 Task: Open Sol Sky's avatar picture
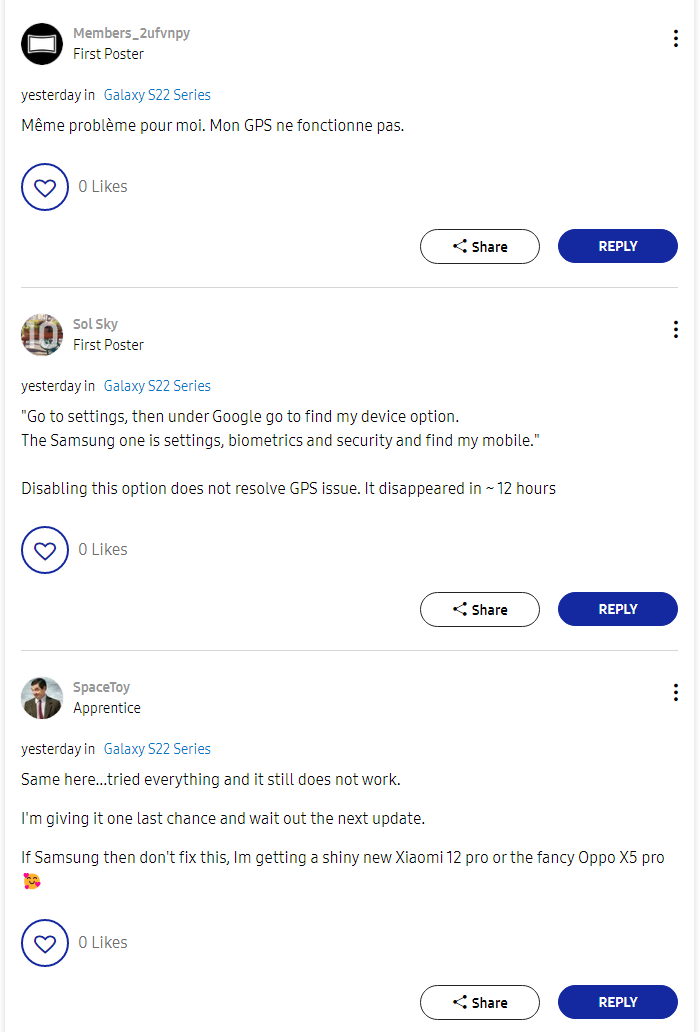point(42,334)
